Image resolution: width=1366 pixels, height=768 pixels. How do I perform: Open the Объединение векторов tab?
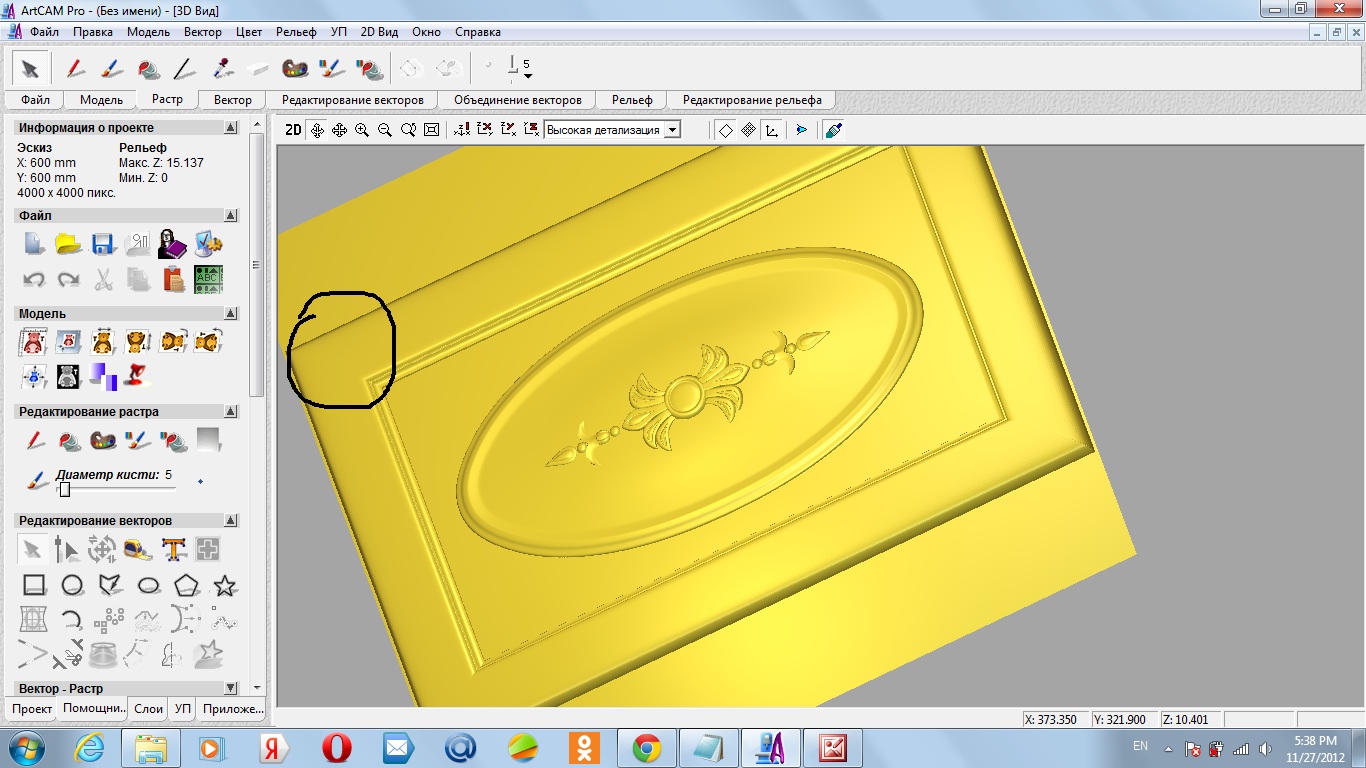pyautogui.click(x=518, y=100)
